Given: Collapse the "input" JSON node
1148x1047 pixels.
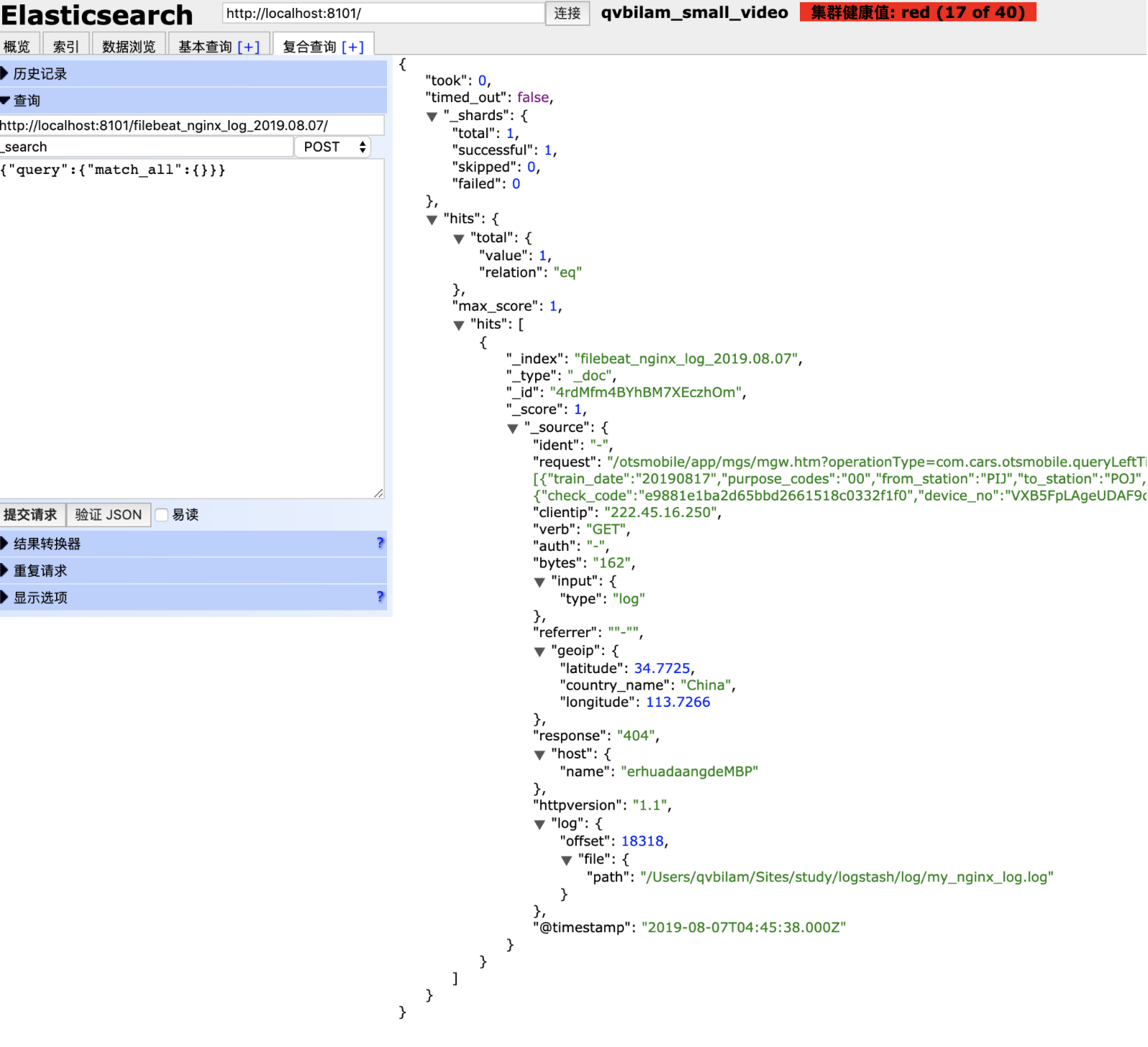Looking at the screenshot, I should click(x=539, y=582).
